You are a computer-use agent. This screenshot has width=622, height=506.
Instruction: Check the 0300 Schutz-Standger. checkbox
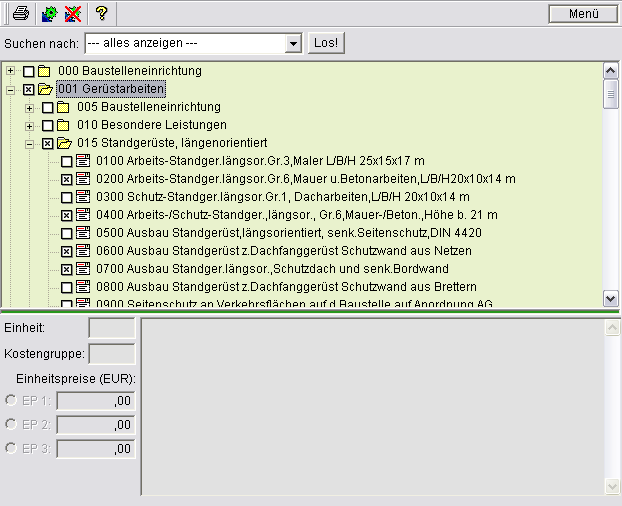(67, 197)
